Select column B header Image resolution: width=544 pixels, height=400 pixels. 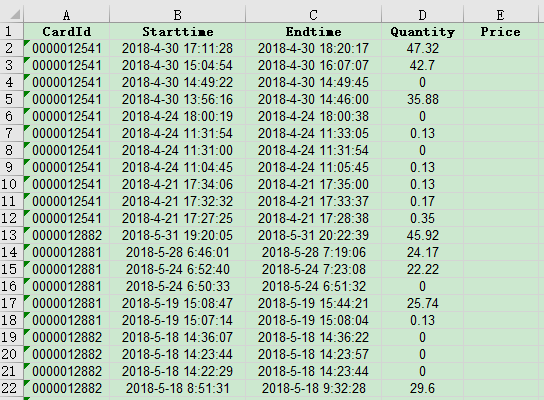(x=177, y=15)
